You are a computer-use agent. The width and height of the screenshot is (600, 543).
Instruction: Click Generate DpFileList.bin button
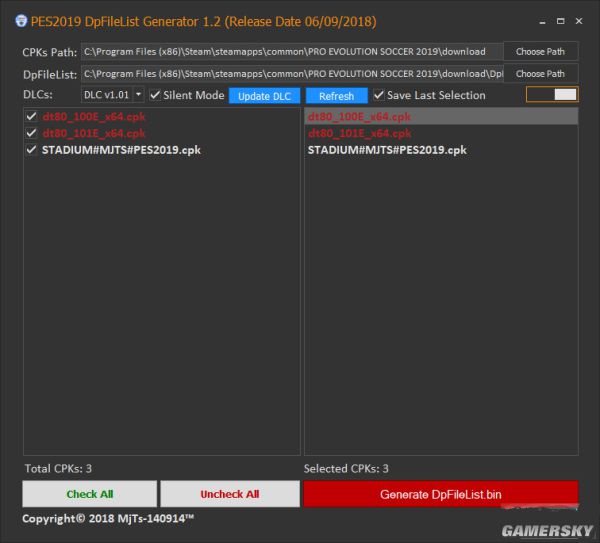coord(441,494)
